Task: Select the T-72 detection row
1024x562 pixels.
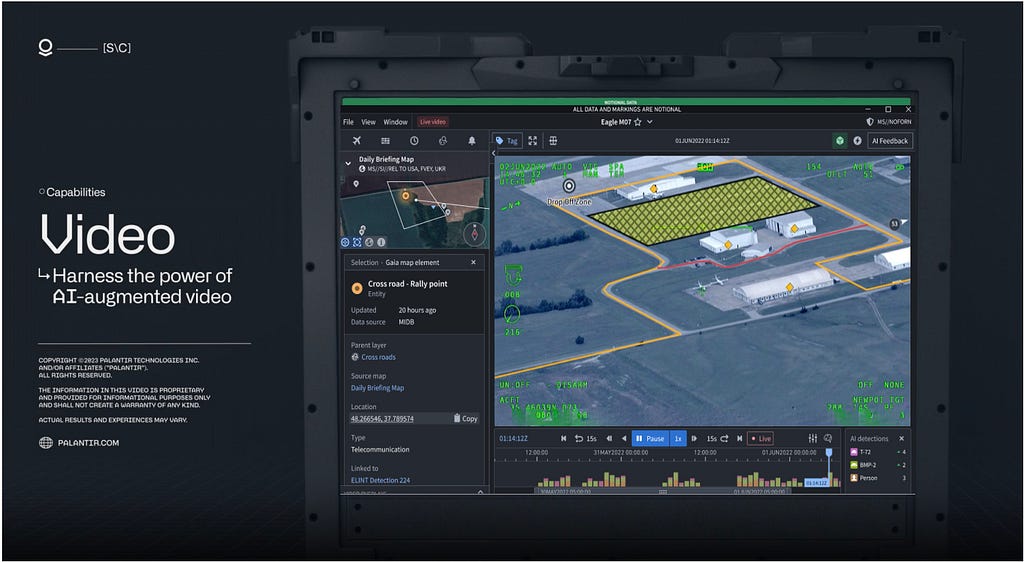Action: [878, 452]
